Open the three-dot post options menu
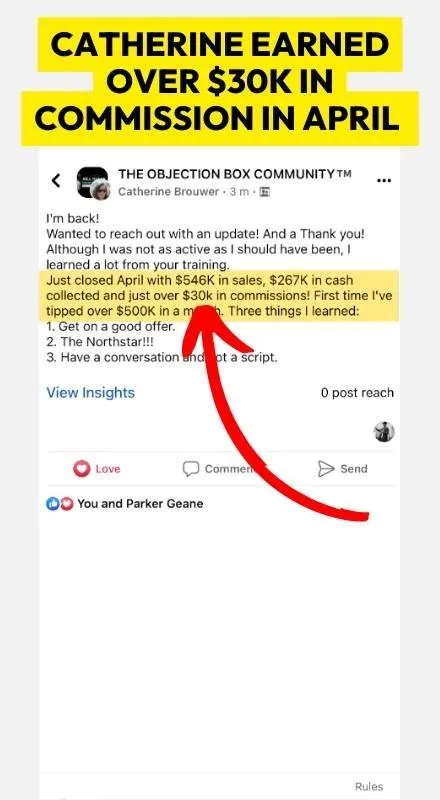 (x=383, y=181)
